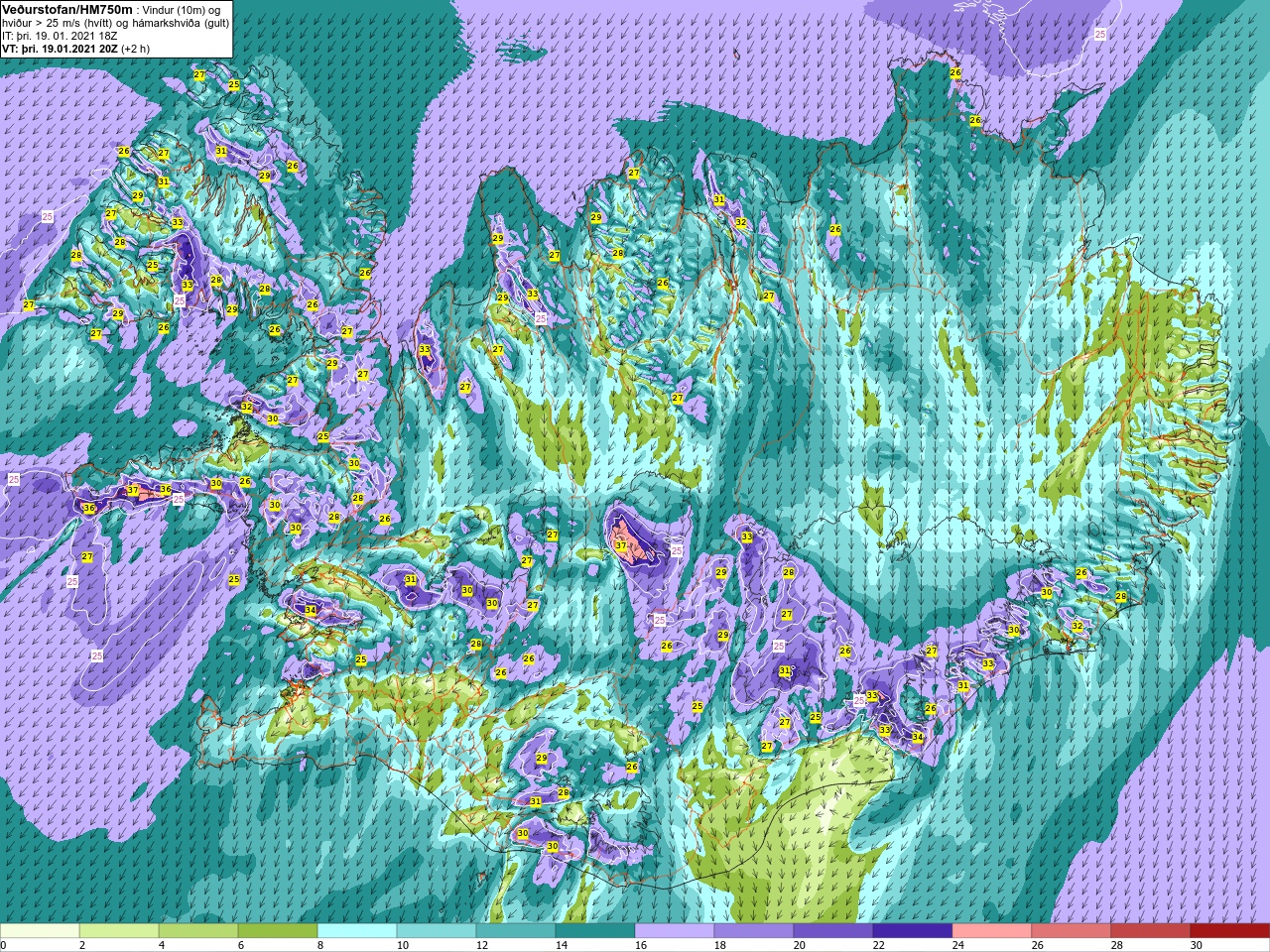
Task: Click the Veðurstofan/HM750m title text
Action: click(66, 9)
